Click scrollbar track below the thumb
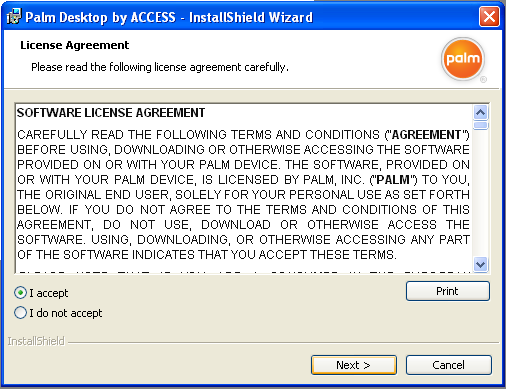Image resolution: width=506 pixels, height=389 pixels. point(481,193)
